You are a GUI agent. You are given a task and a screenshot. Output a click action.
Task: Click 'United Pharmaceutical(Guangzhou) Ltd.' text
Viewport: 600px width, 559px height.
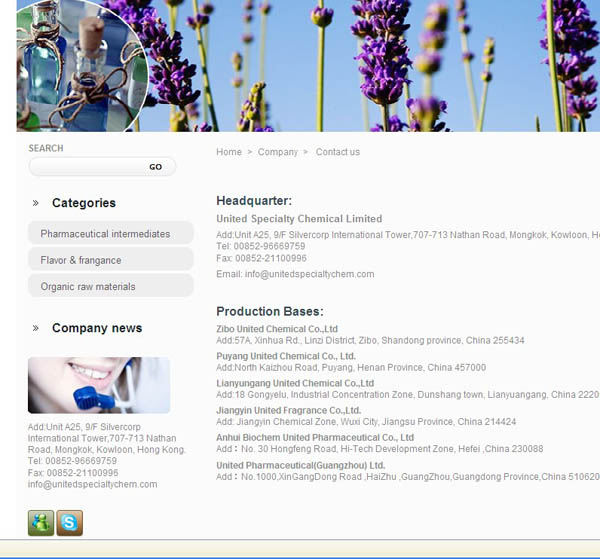click(x=301, y=465)
